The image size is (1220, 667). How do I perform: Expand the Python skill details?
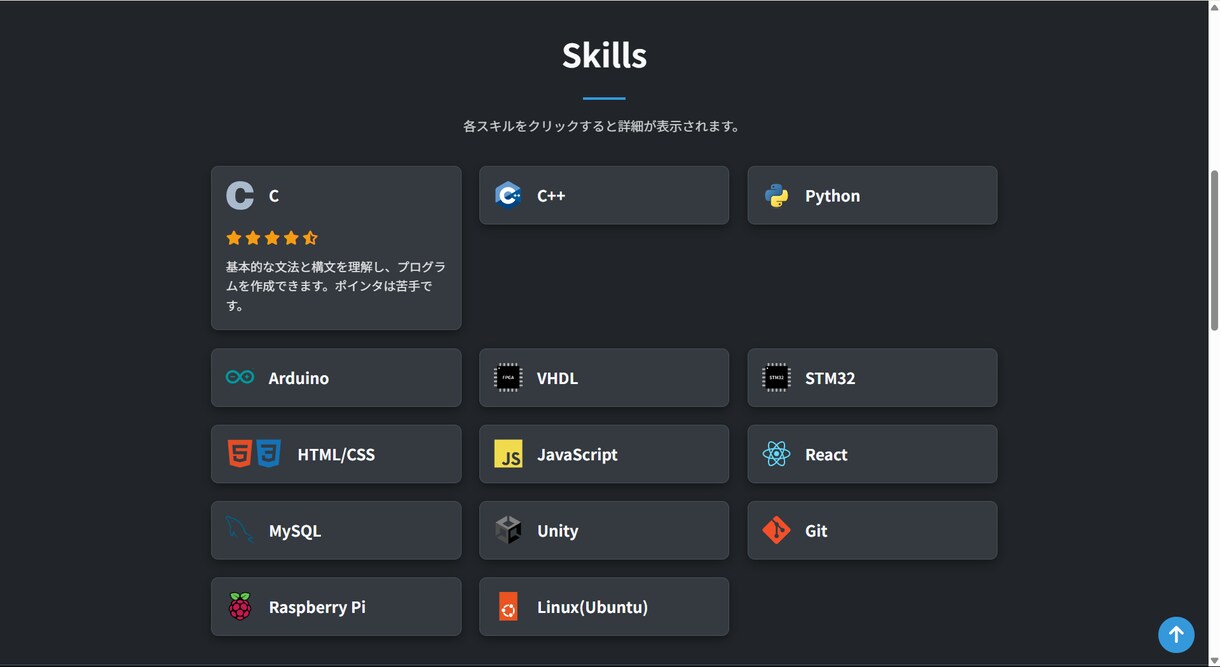[x=872, y=195]
